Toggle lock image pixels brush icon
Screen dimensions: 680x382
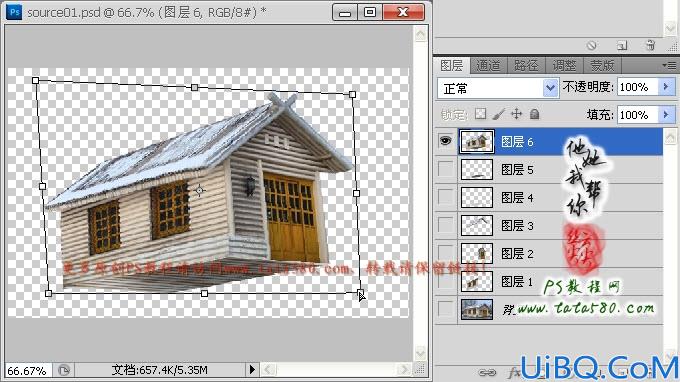tap(499, 114)
